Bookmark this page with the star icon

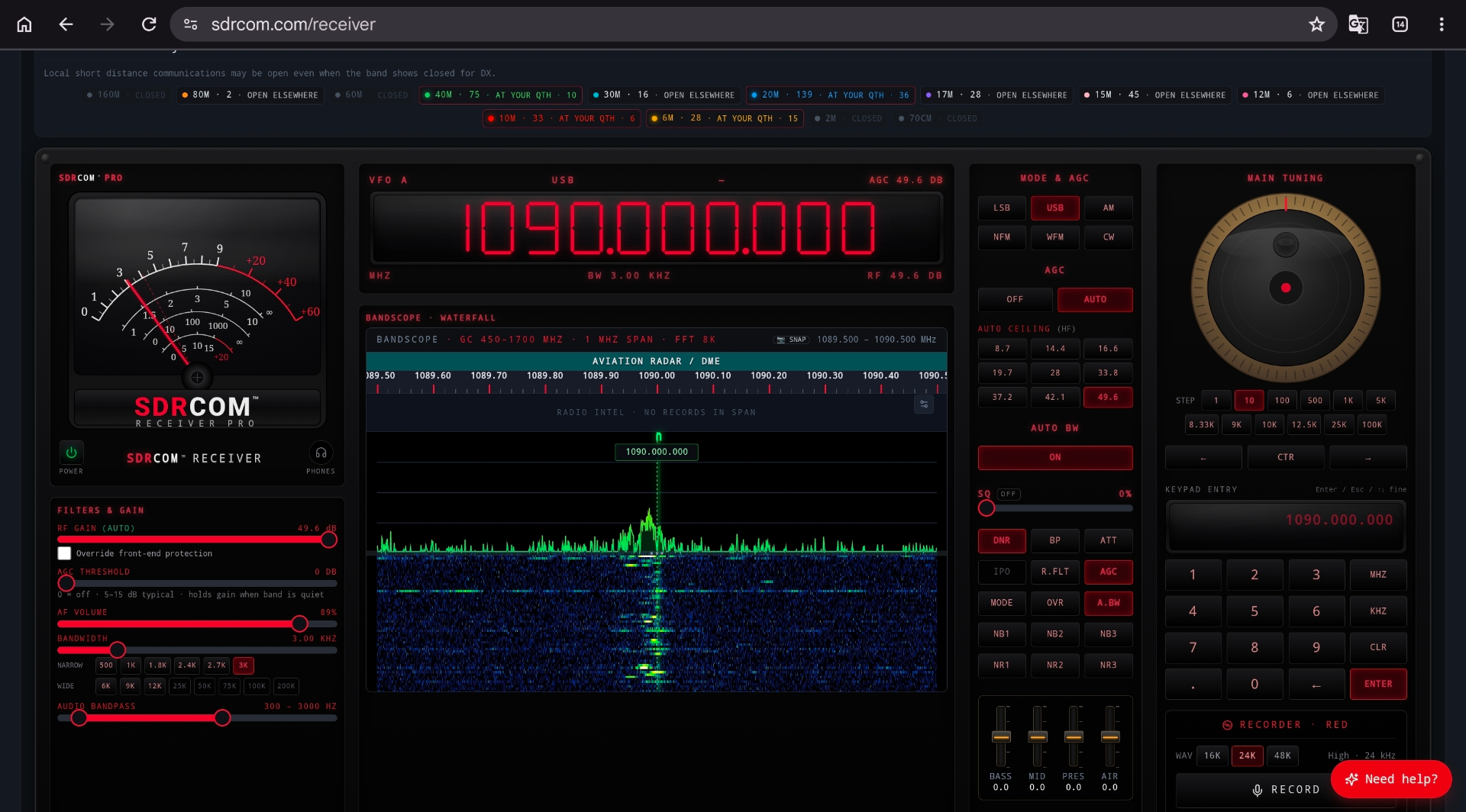[1316, 24]
